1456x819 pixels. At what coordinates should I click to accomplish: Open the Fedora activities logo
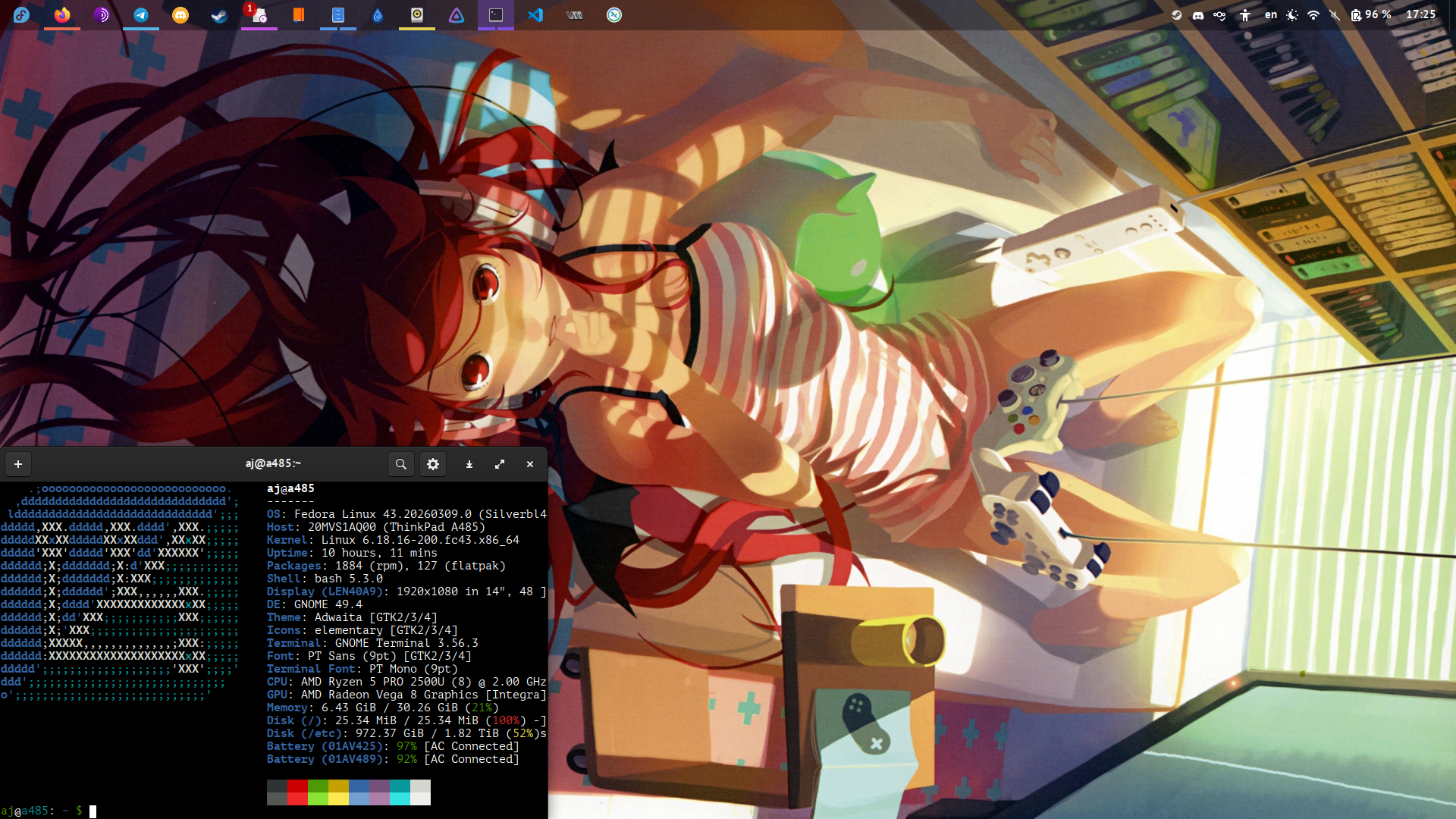click(21, 14)
